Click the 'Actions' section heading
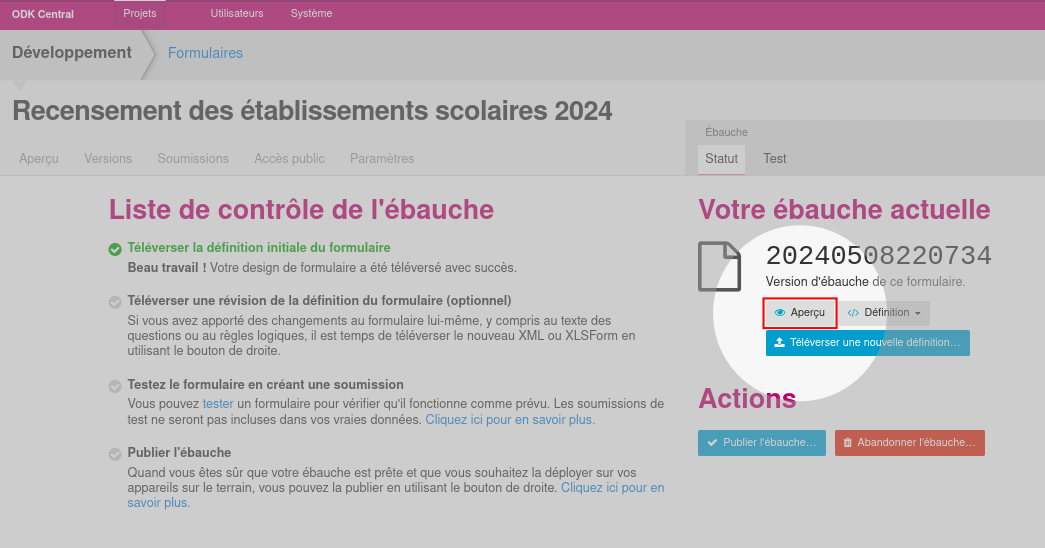Screen dimensions: 1045x548 (747, 399)
